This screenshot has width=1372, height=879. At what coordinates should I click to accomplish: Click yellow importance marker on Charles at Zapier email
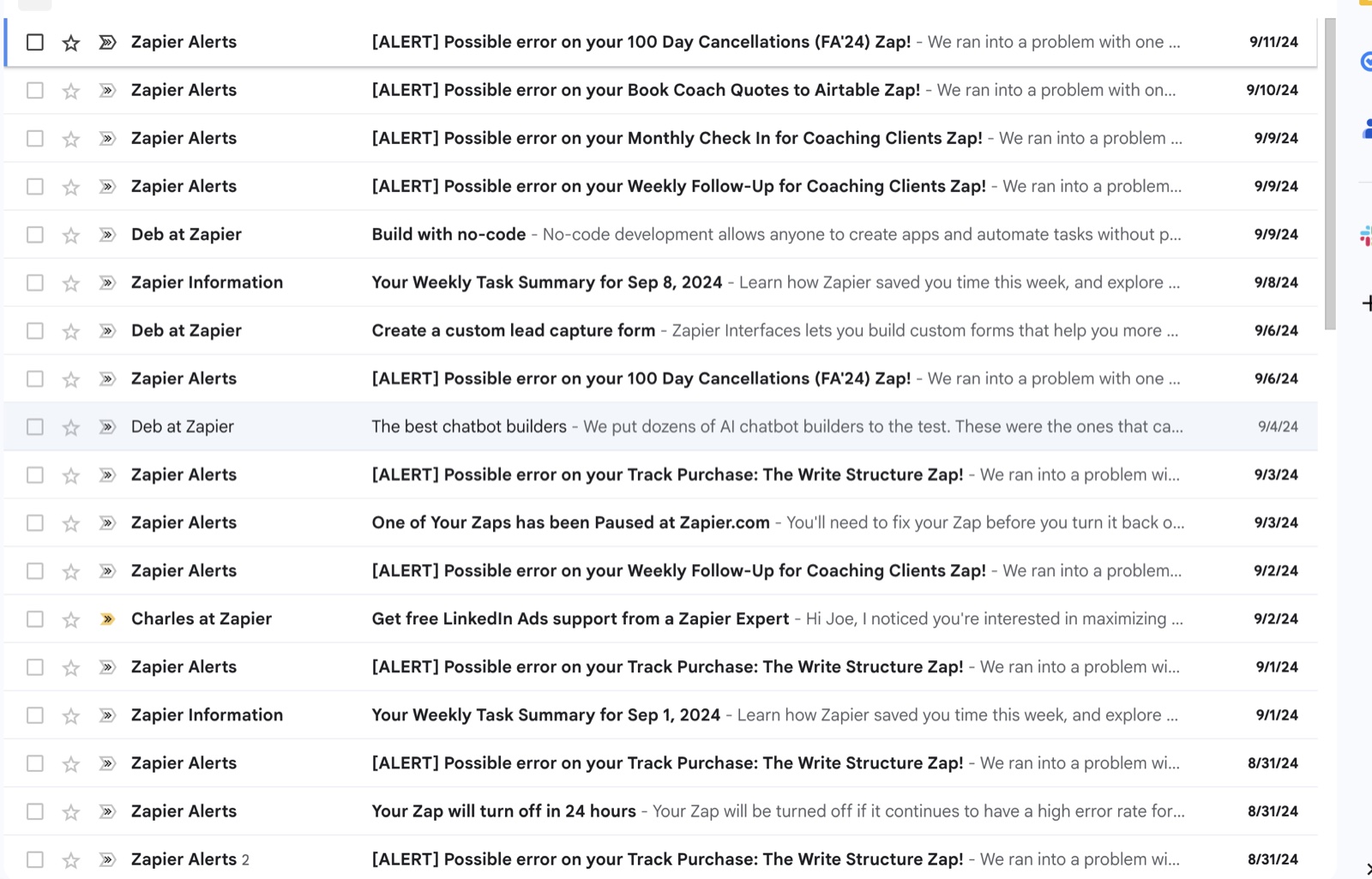pos(107,618)
